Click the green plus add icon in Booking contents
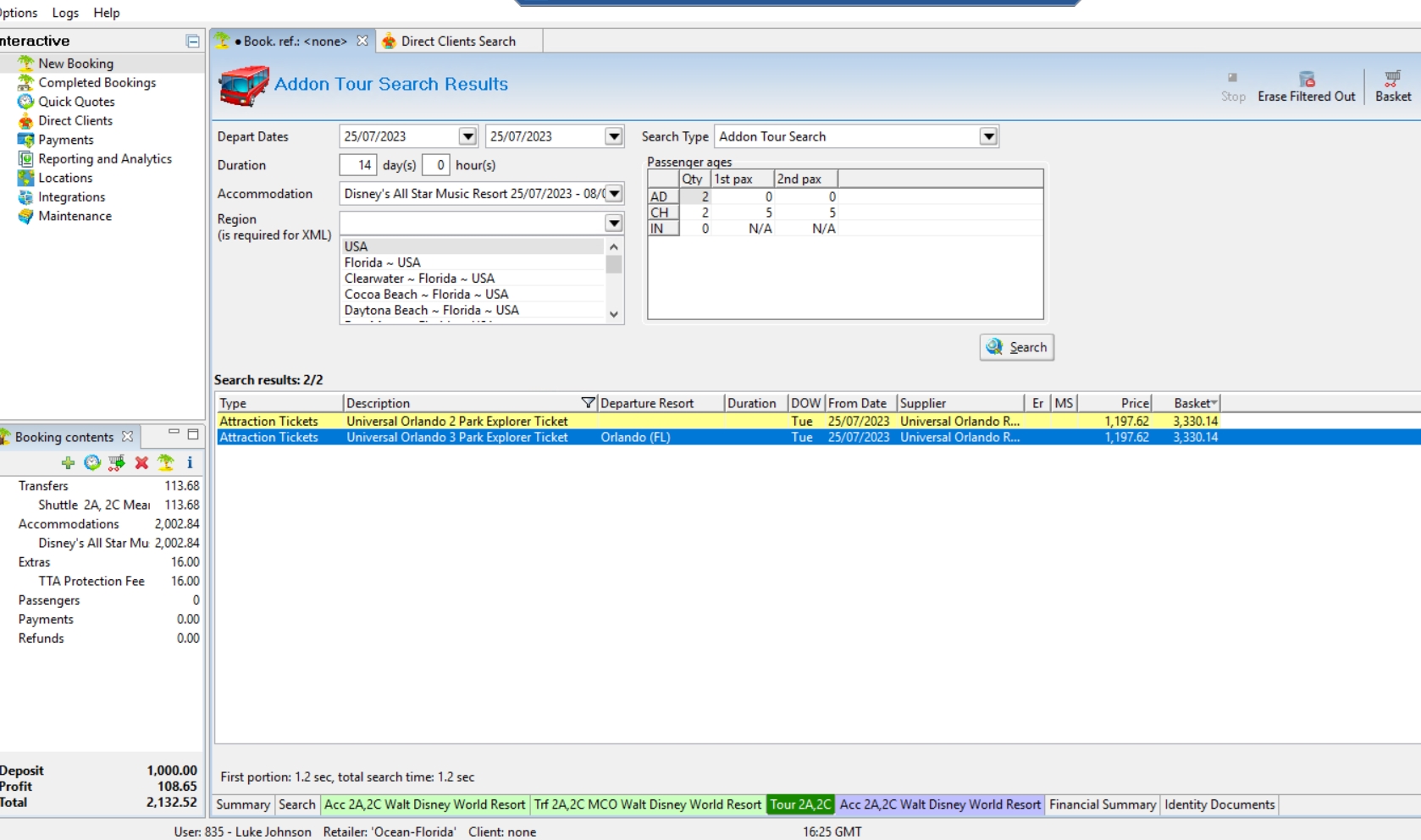Screen dimensions: 1421x840 tap(68, 462)
